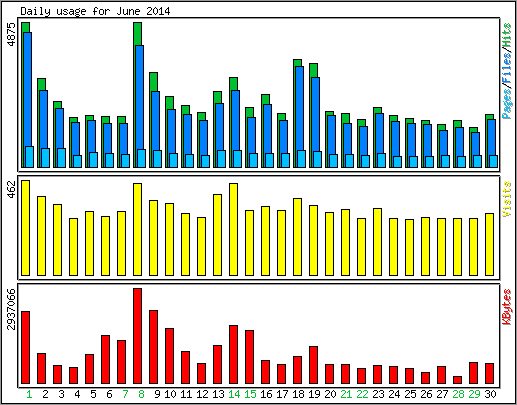Screen dimensions: 517x405
Task: Click day label '12' on the axis
Action: coord(202,394)
